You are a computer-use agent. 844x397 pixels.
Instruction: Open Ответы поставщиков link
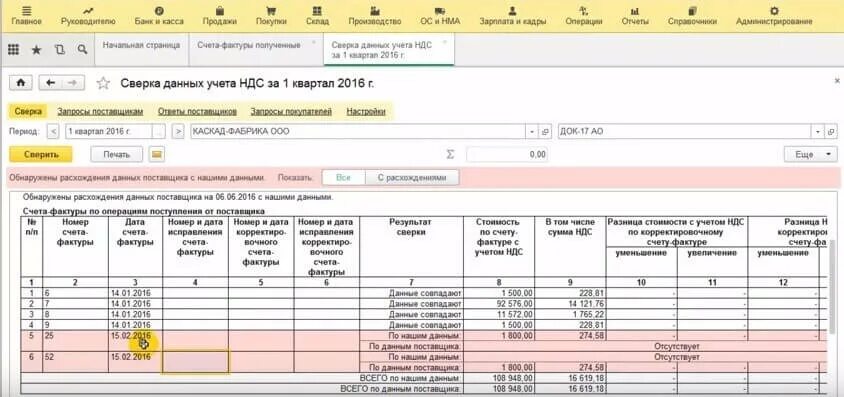(197, 111)
